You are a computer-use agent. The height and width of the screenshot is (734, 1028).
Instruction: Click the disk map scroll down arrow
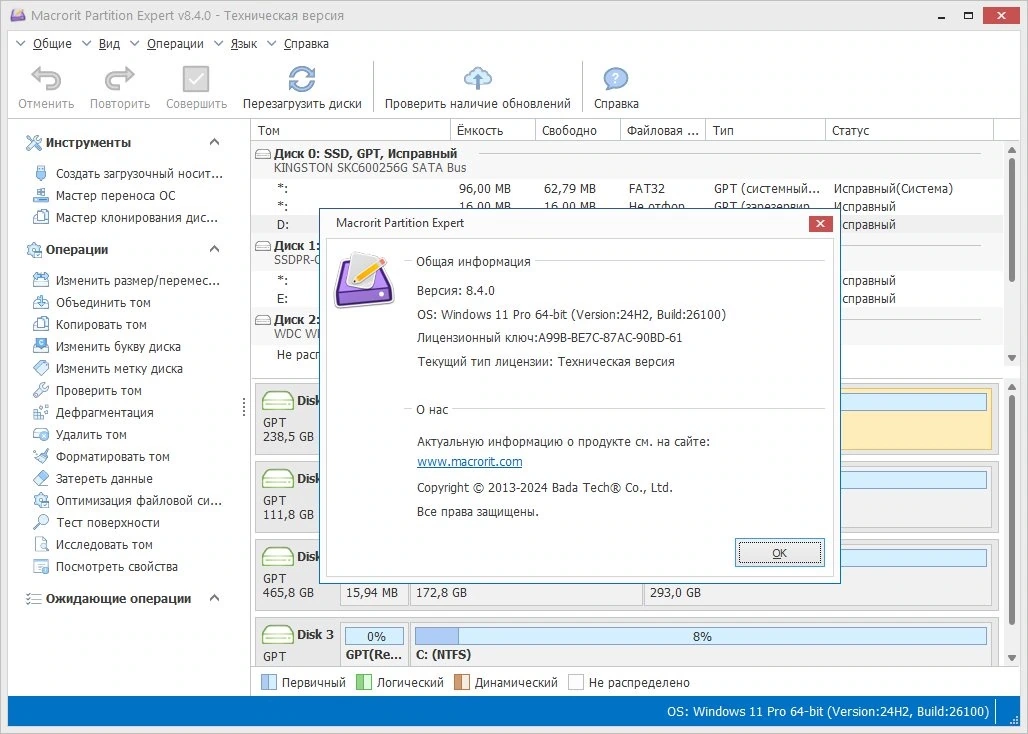pos(1012,658)
